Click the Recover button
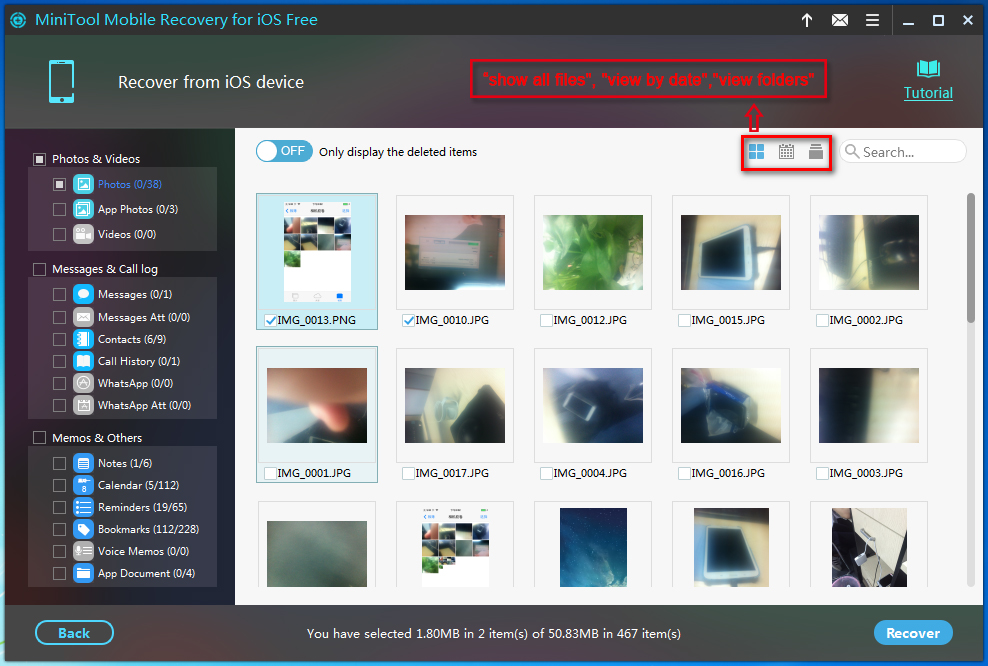 pyautogui.click(x=913, y=633)
